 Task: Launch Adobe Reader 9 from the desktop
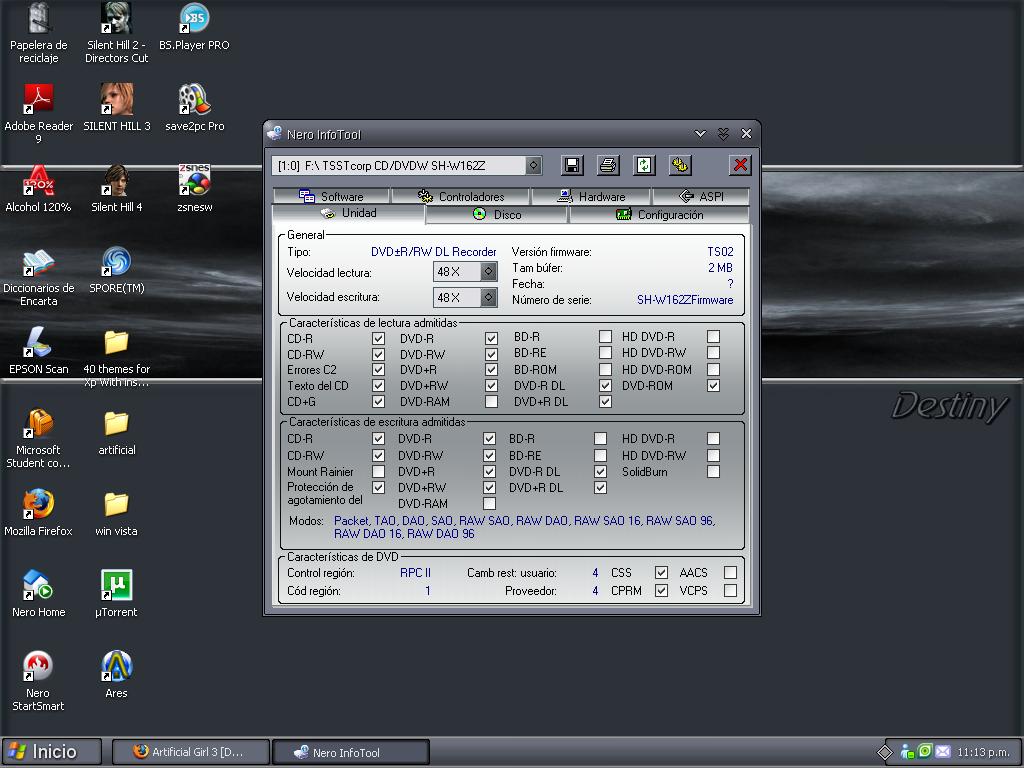pyautogui.click(x=39, y=114)
